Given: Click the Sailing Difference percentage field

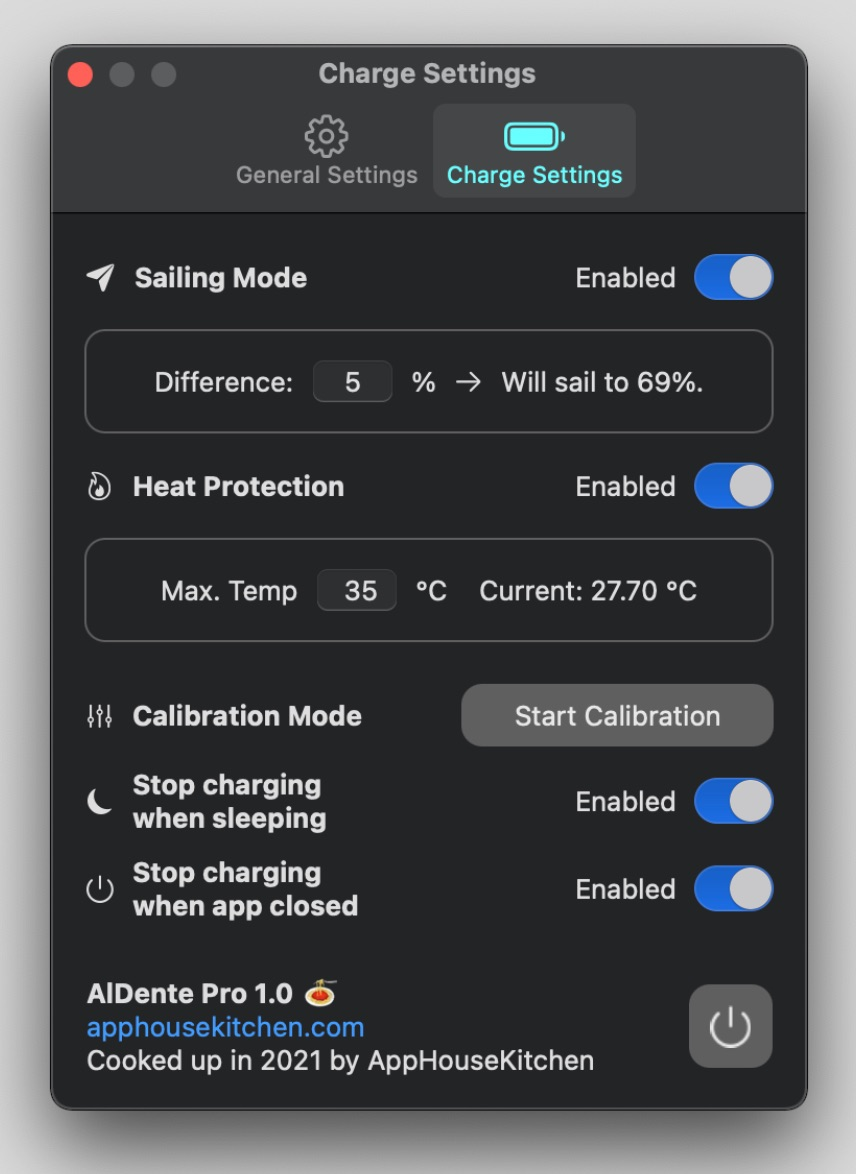Looking at the screenshot, I should (x=352, y=382).
